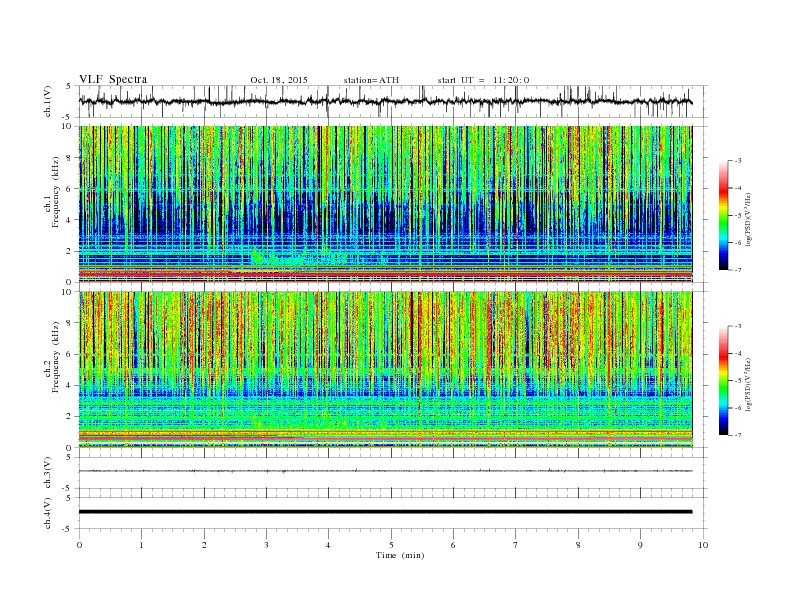Click the "-7" tick on ch.2 color bar
Screen dimensions: 792x612
738,435
